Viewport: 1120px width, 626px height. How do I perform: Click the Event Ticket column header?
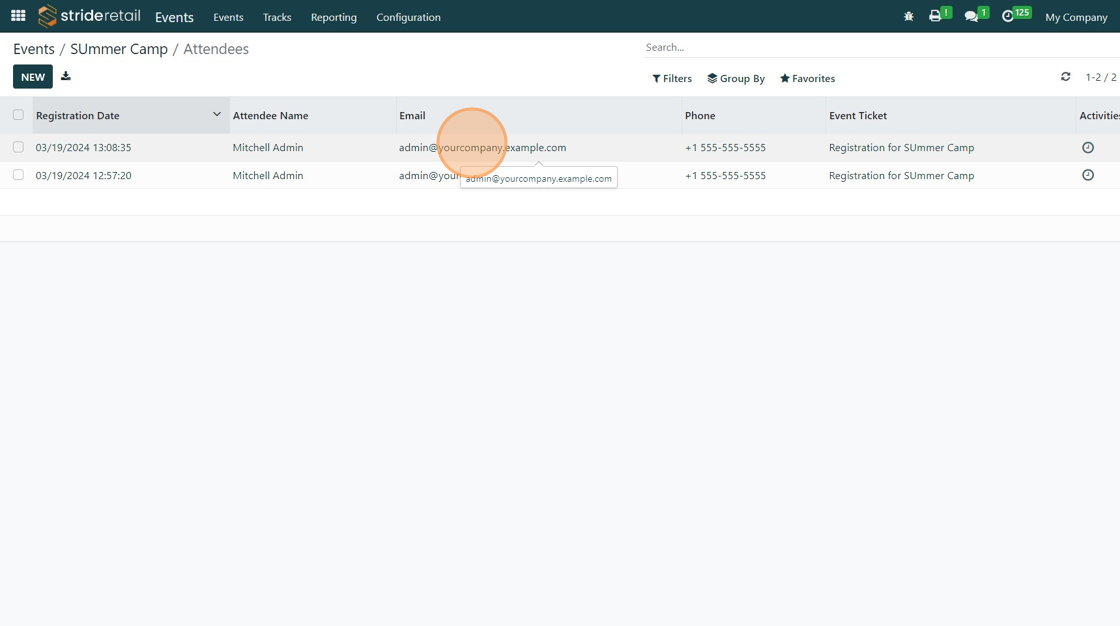(x=951, y=115)
